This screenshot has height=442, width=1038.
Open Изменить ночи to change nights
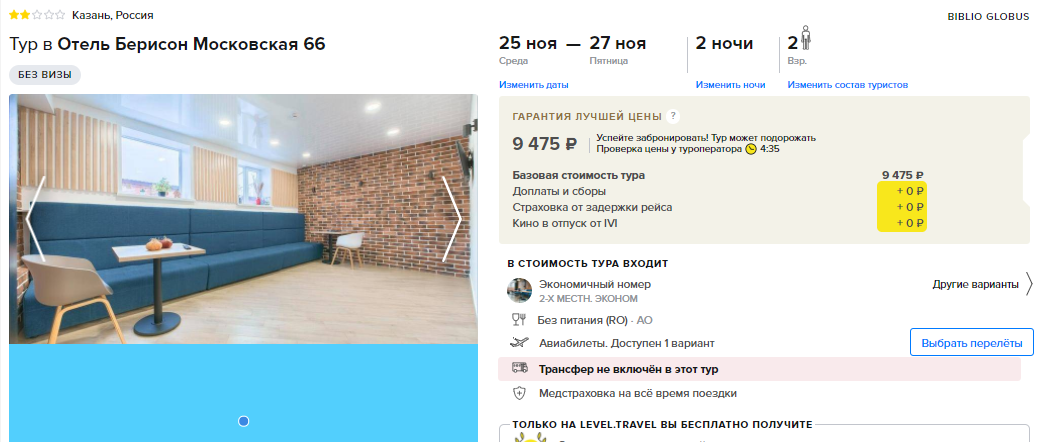[x=730, y=85]
